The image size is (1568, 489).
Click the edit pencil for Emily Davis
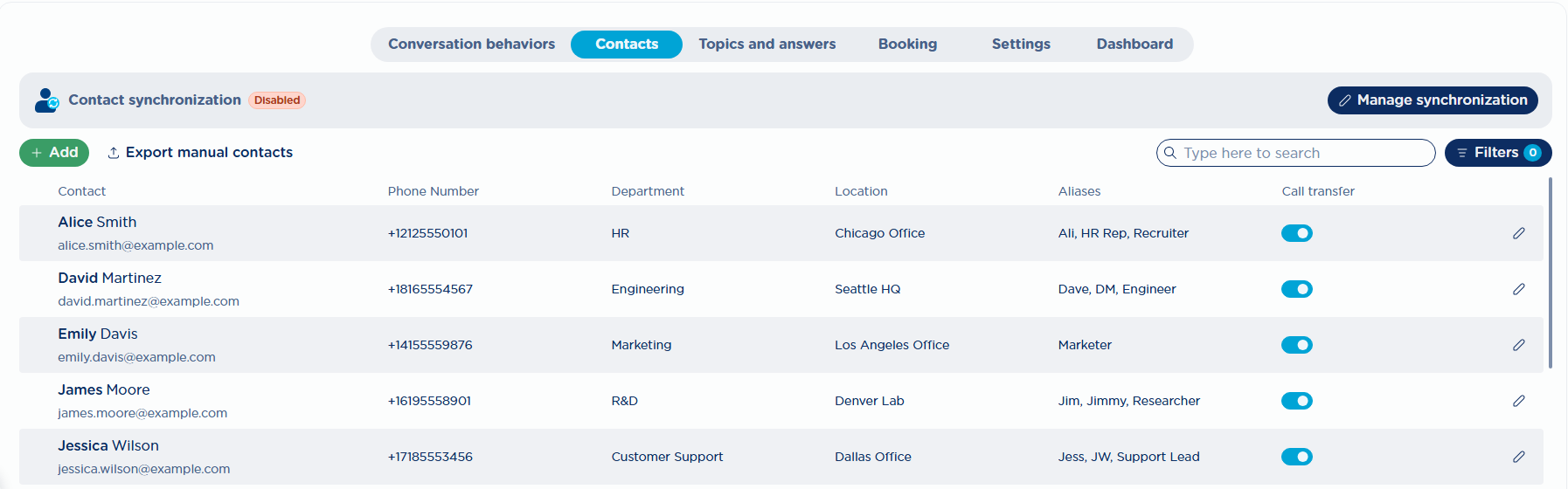pyautogui.click(x=1519, y=345)
